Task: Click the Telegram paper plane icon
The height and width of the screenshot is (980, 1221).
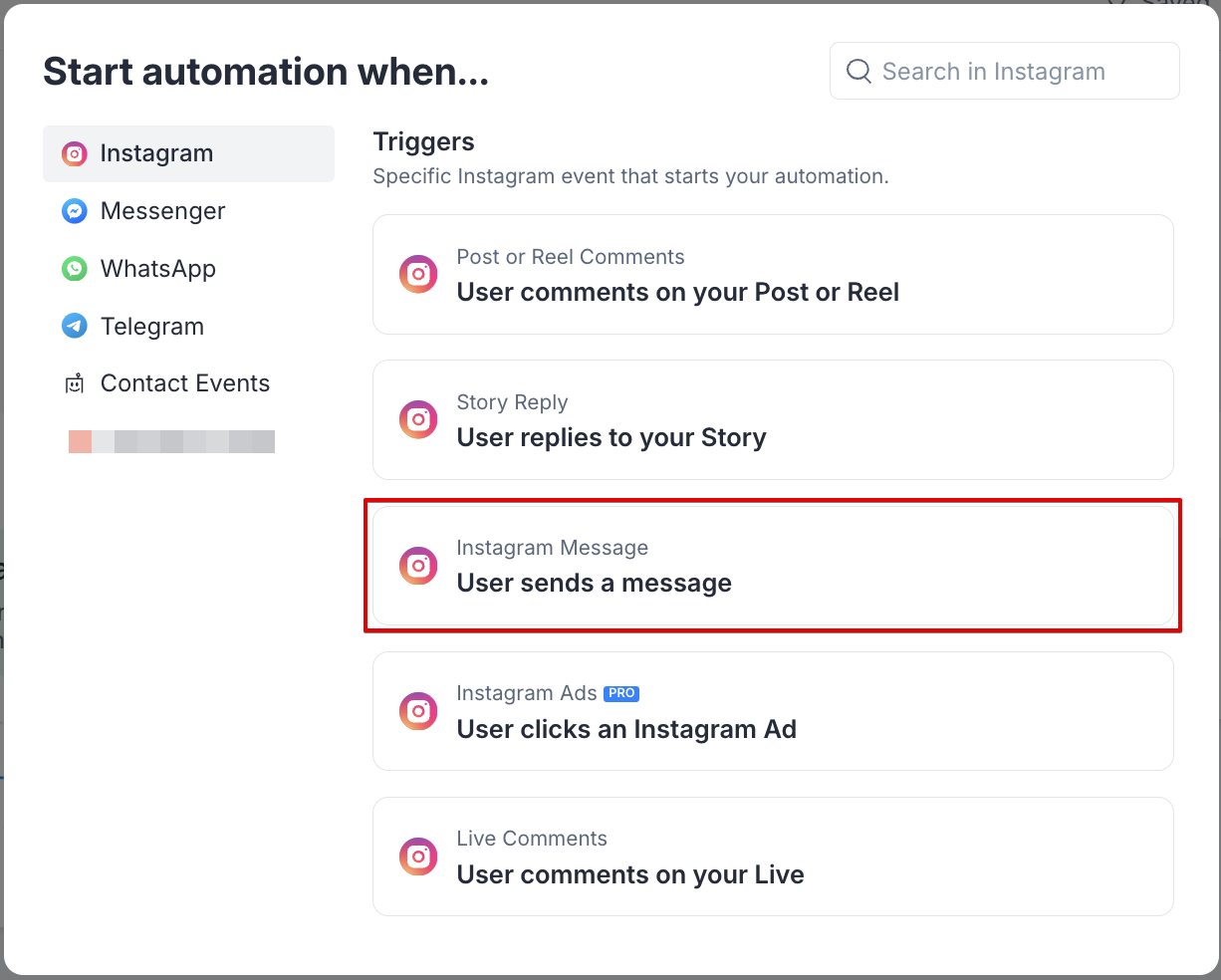Action: pos(75,327)
